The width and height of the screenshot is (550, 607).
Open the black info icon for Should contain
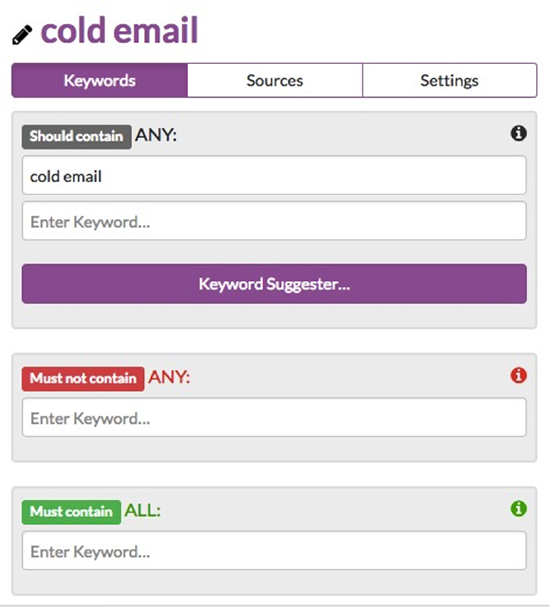518,134
